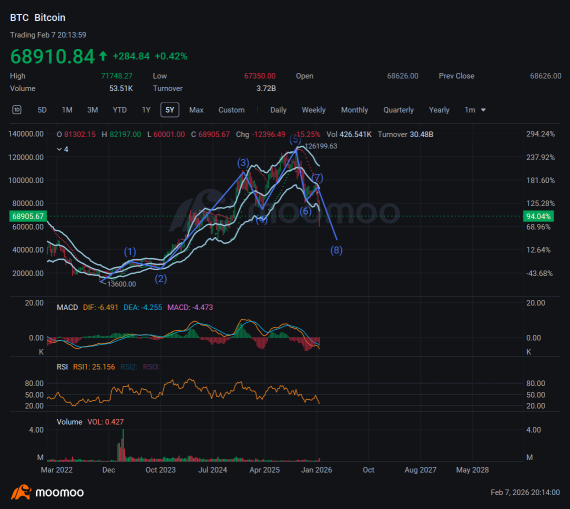Click the DEA: -4.255 value
This screenshot has height=509, width=570.
(x=143, y=308)
